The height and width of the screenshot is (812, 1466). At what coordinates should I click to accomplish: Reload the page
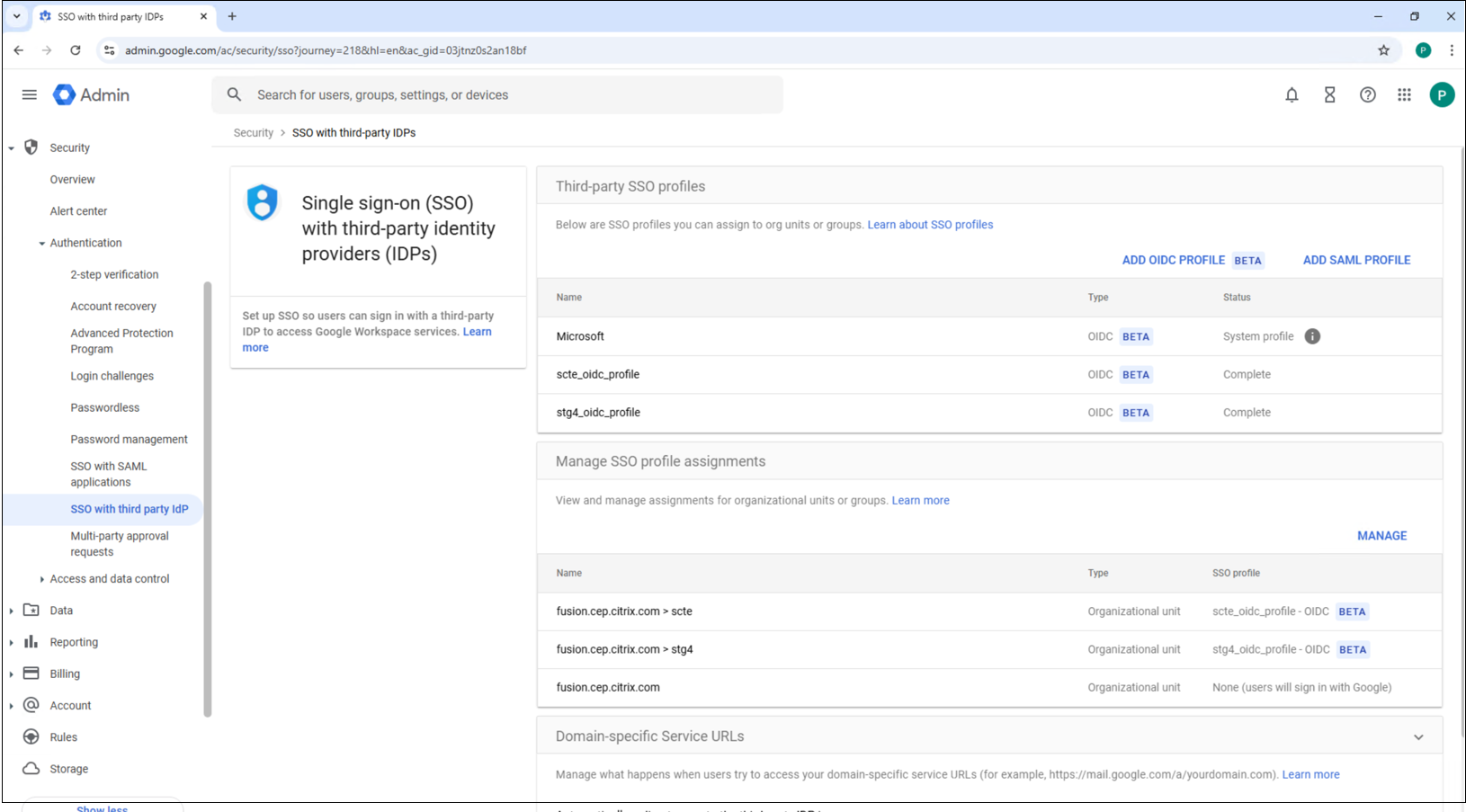pyautogui.click(x=76, y=50)
